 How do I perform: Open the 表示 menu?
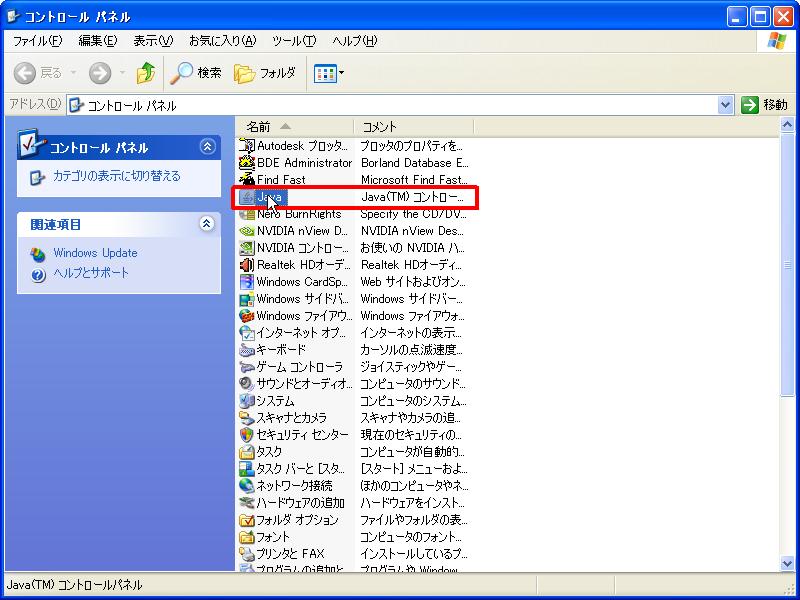point(153,41)
